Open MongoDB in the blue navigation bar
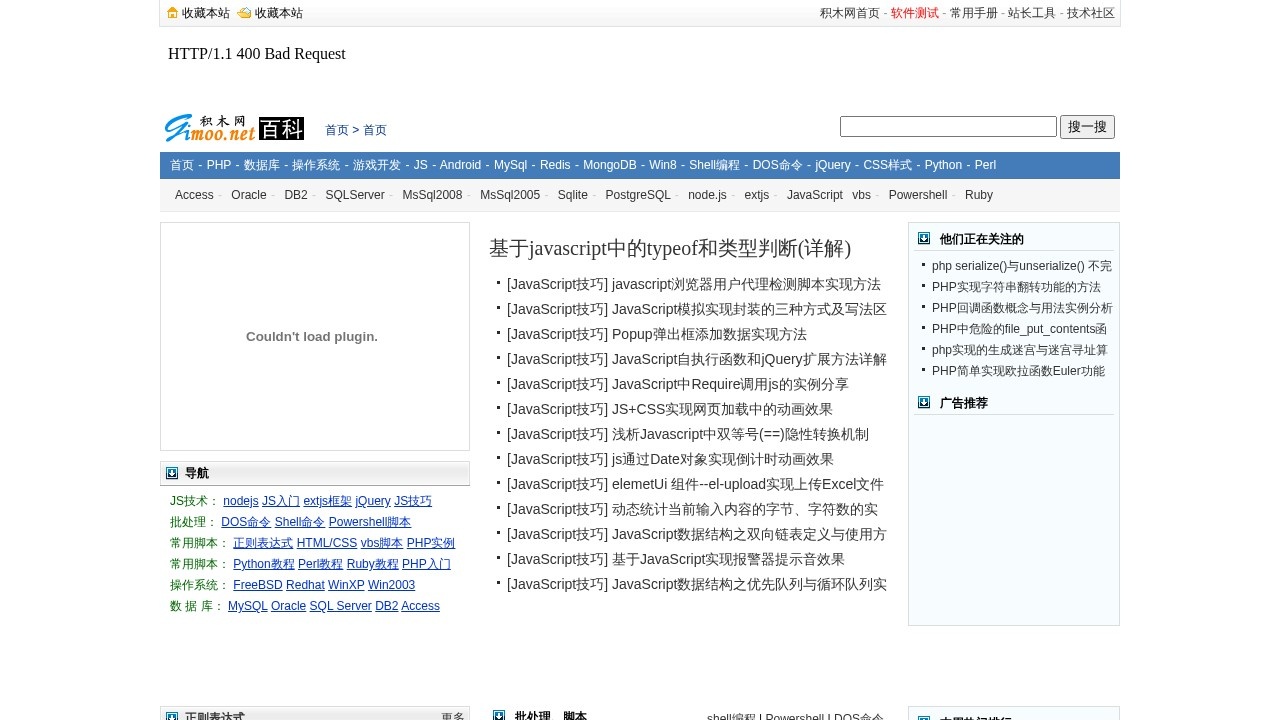Screen dimensions: 1280x720 (609, 165)
